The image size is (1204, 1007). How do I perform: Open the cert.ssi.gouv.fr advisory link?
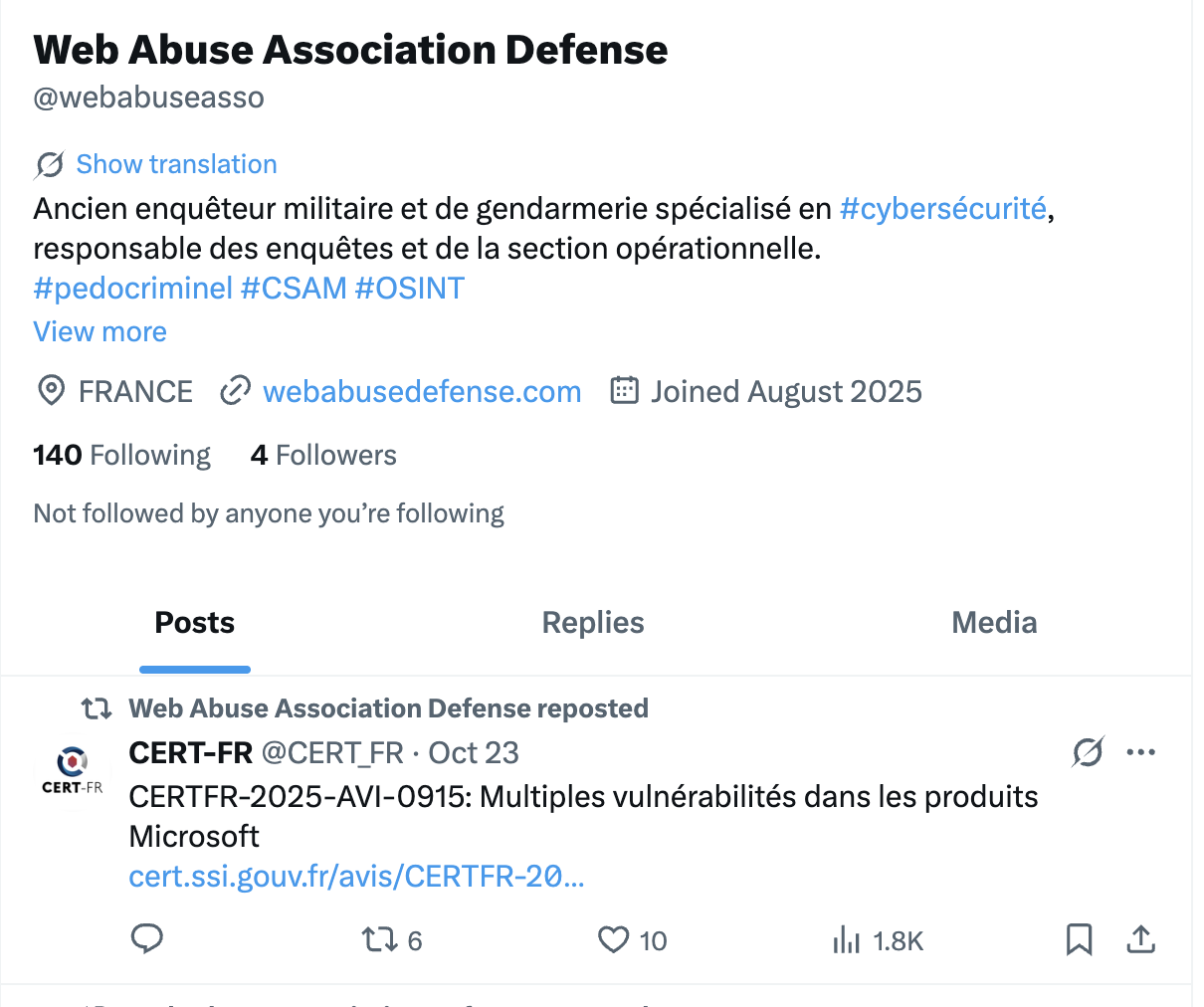[356, 877]
